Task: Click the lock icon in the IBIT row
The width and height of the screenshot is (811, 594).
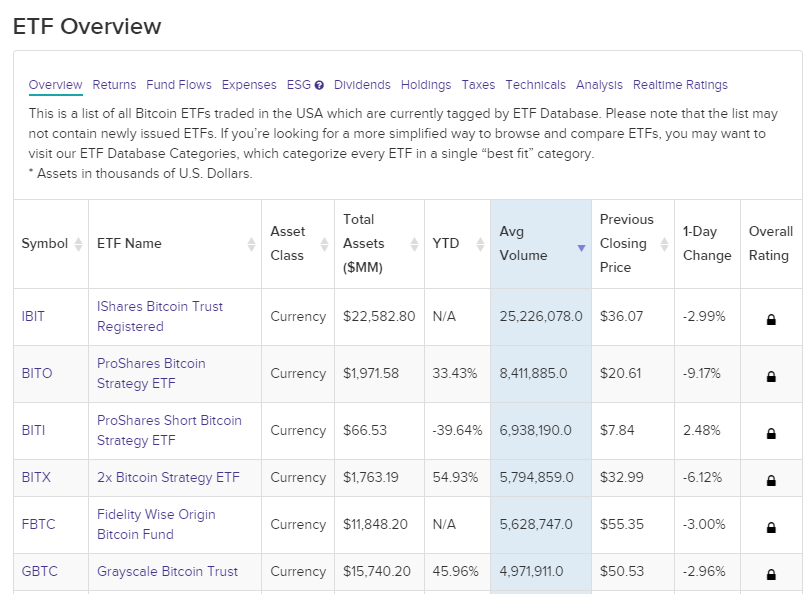Action: point(771,320)
